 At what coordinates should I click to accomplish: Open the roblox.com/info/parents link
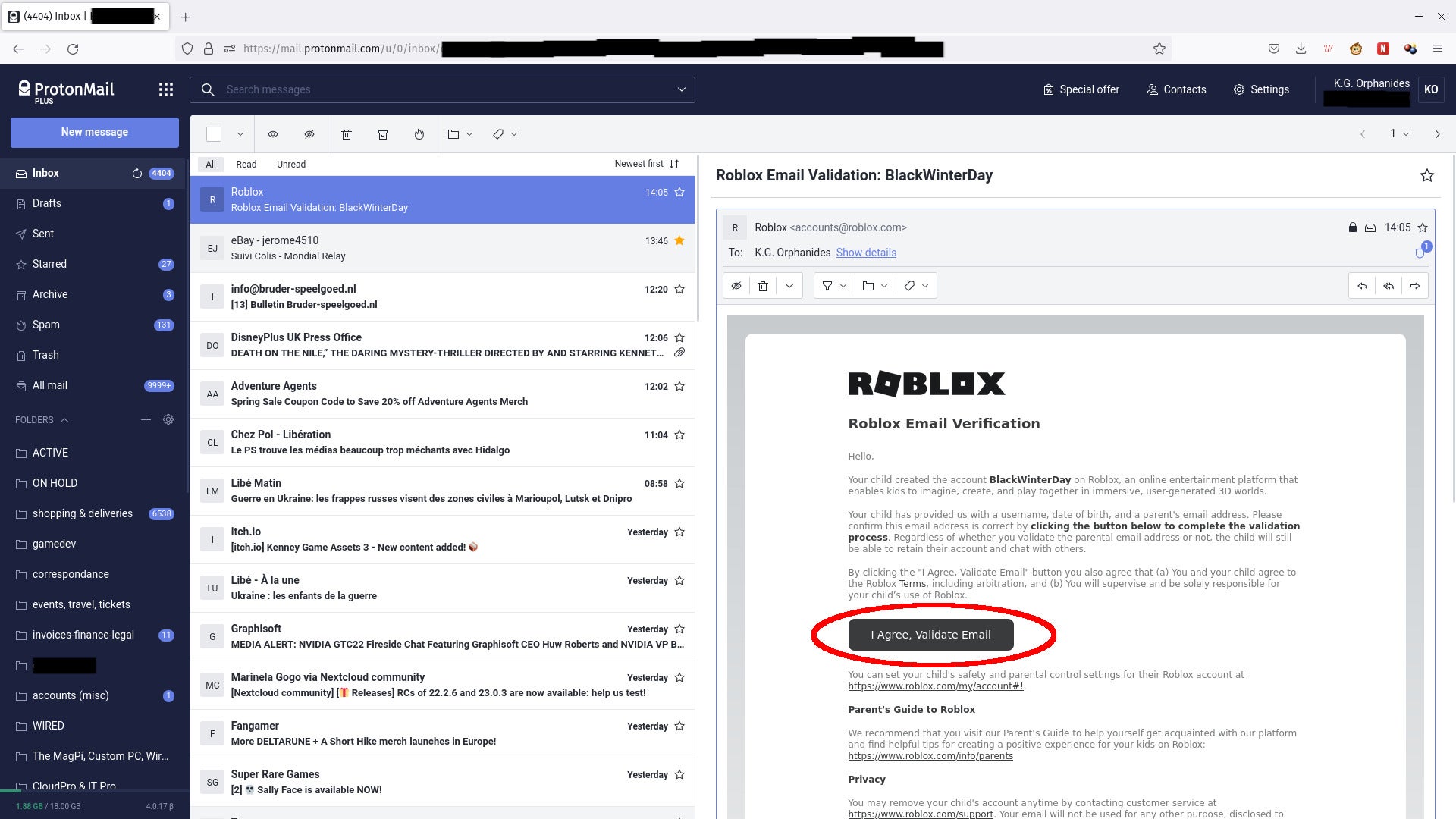pos(930,756)
